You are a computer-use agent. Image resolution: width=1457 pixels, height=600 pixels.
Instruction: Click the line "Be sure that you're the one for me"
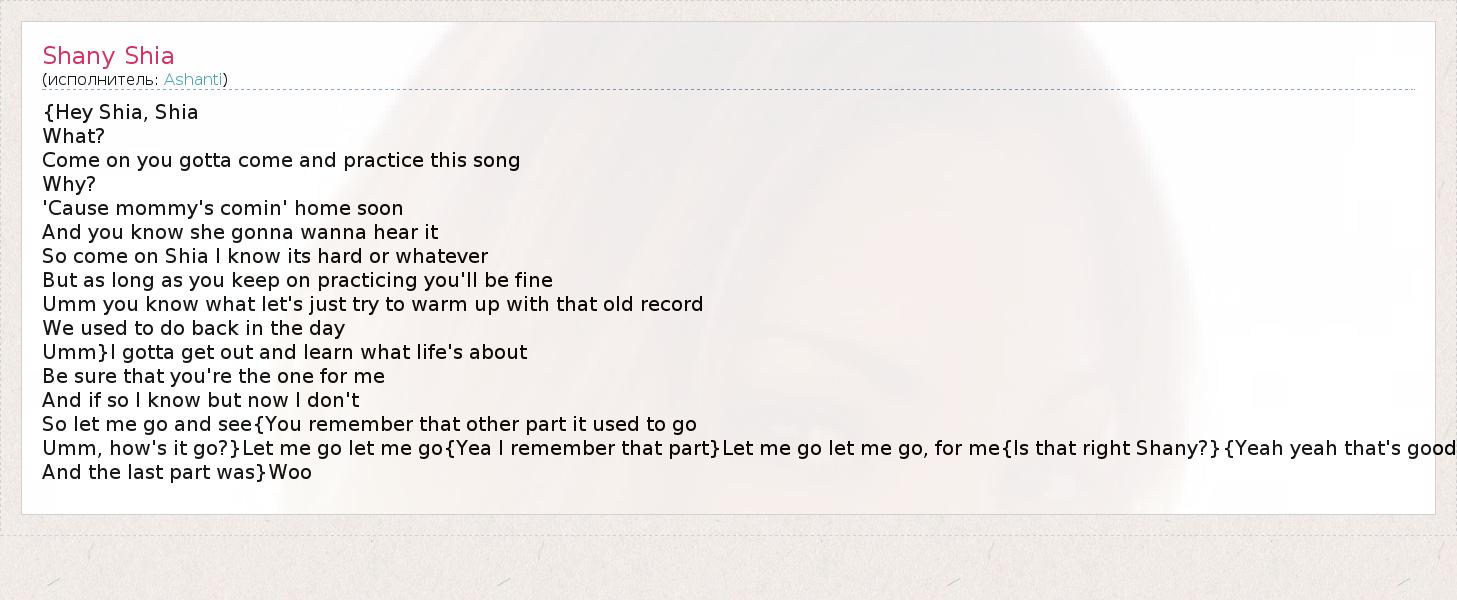[213, 376]
